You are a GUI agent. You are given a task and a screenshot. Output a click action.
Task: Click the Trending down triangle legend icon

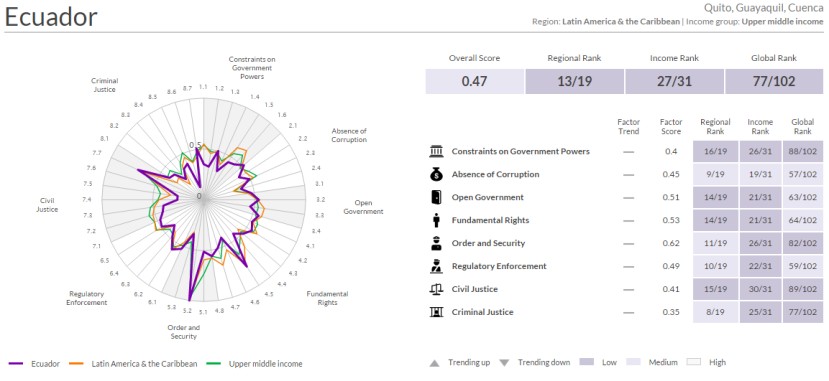(504, 363)
